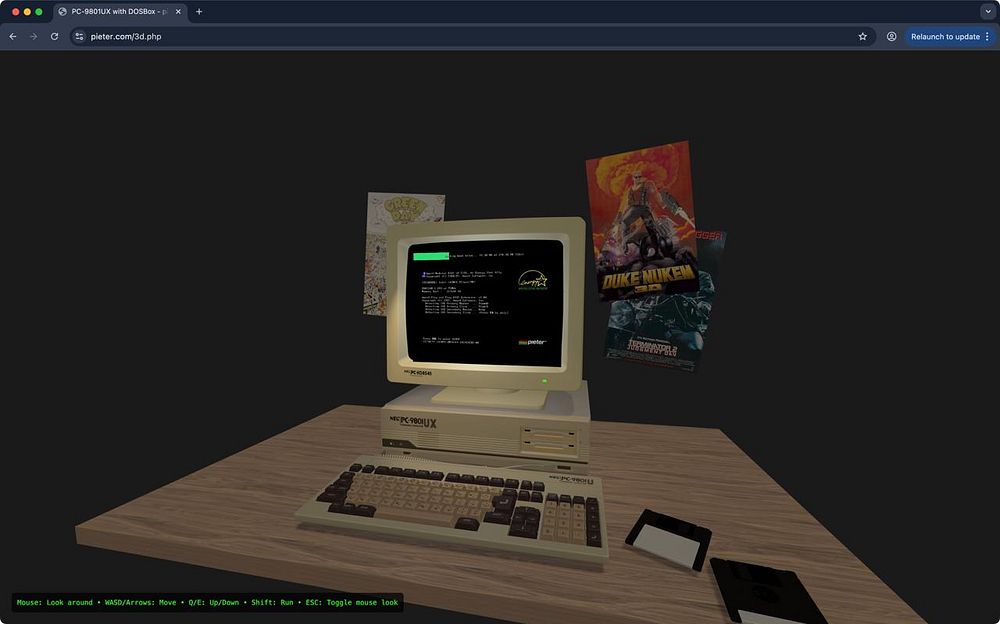The height and width of the screenshot is (624, 1000).
Task: Click the numeric keypad on the keyboard
Action: 570,520
